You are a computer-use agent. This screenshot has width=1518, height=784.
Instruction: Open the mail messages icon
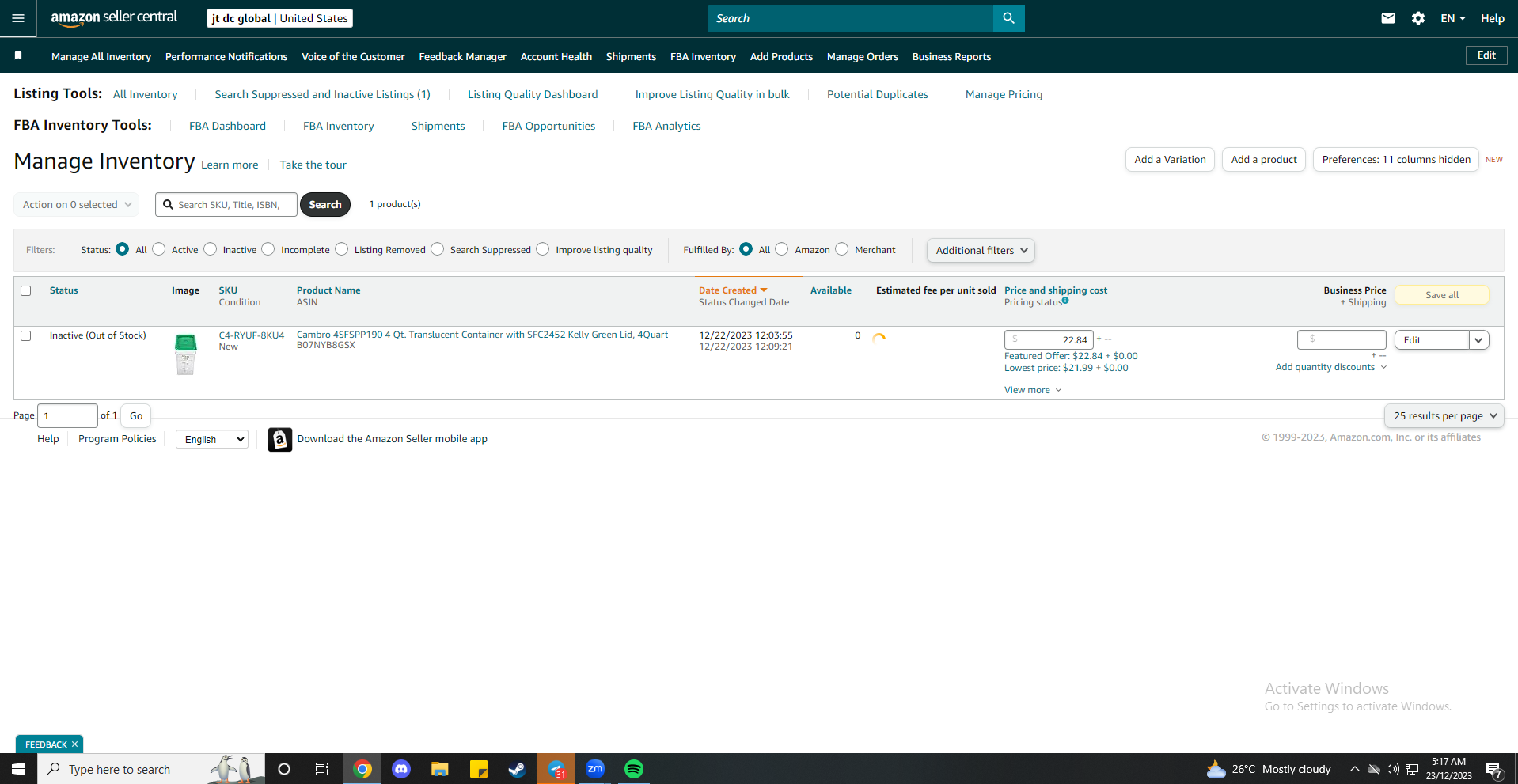click(x=1388, y=18)
